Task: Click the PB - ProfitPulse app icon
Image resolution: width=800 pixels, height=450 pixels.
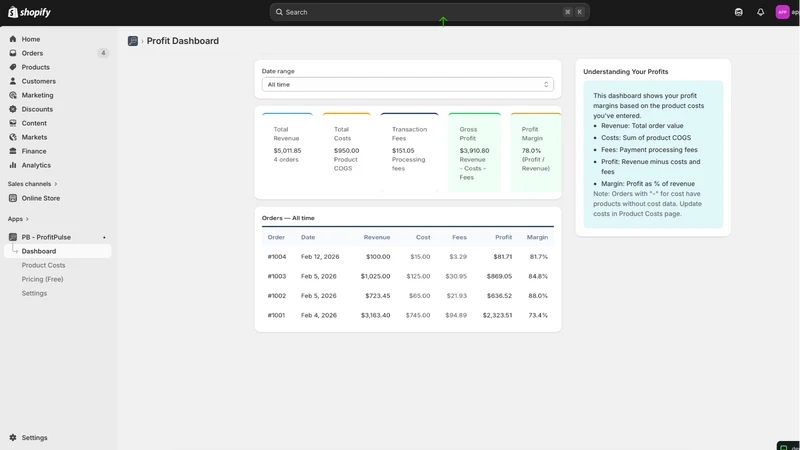Action: click(13, 237)
